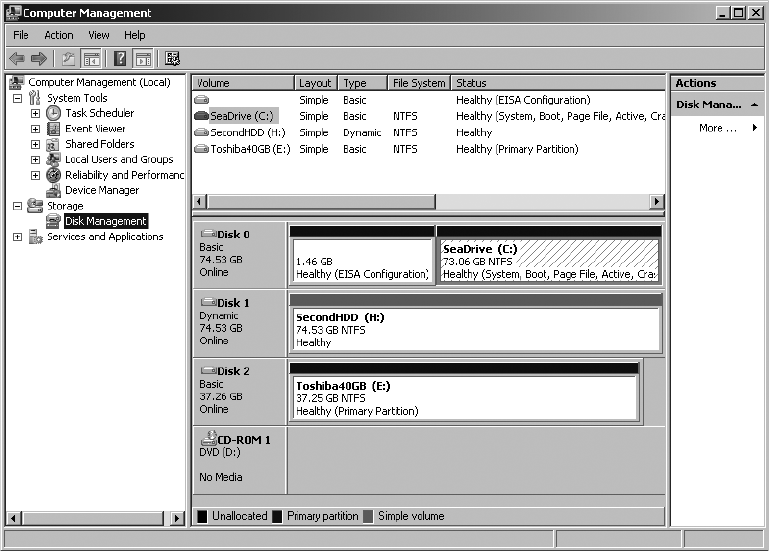The image size is (769, 551).
Task: Open Task Scheduler in the tree
Action: [99, 113]
